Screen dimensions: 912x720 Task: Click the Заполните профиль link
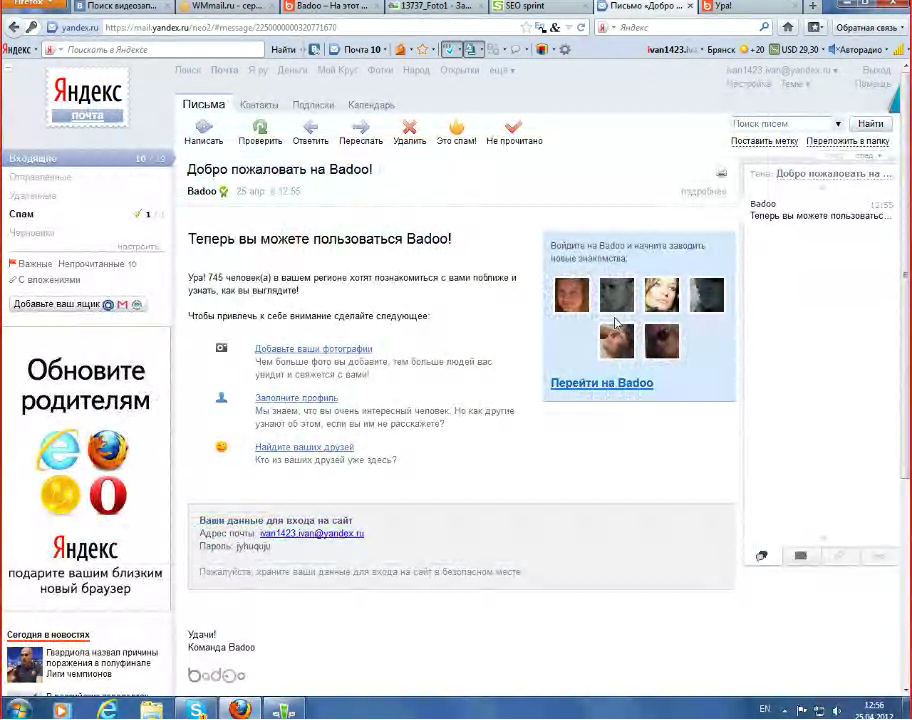pos(296,398)
